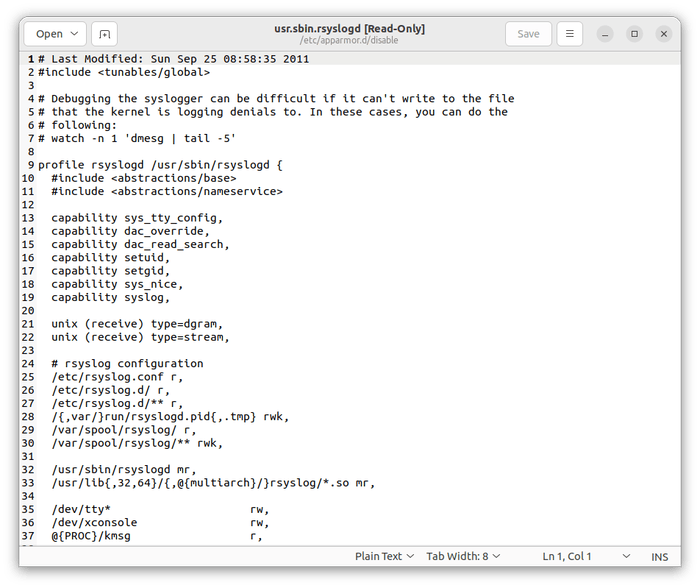Click the 'Debugging the syslogger' comment line
This screenshot has height=588, width=700.
coord(276,99)
